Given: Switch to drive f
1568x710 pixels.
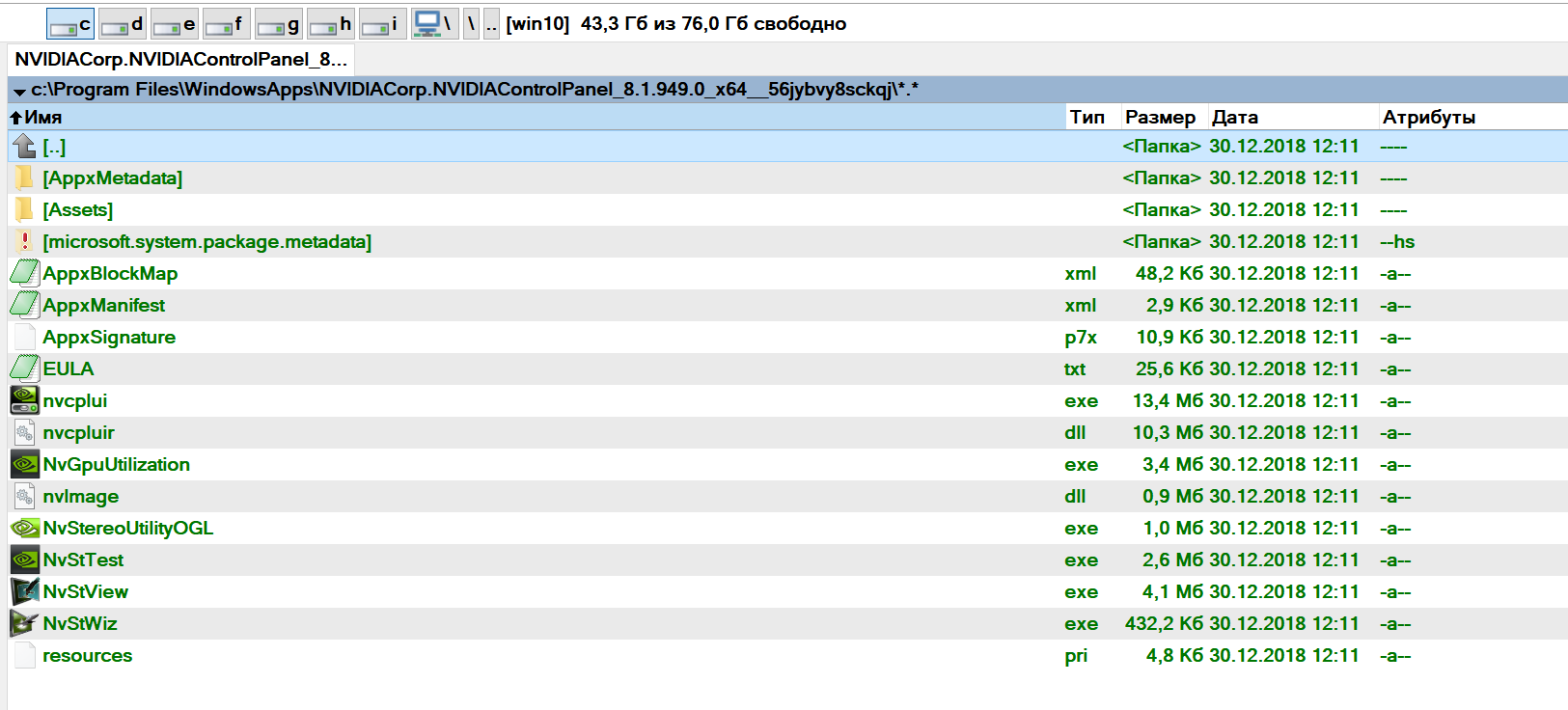Looking at the screenshot, I should 227,24.
